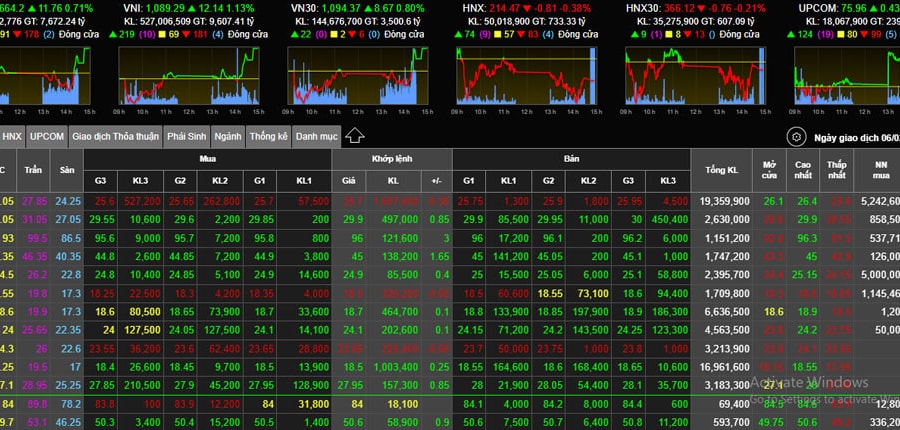The image size is (900, 430).
Task: Click floor price cell 40.35
Action: pos(68,257)
